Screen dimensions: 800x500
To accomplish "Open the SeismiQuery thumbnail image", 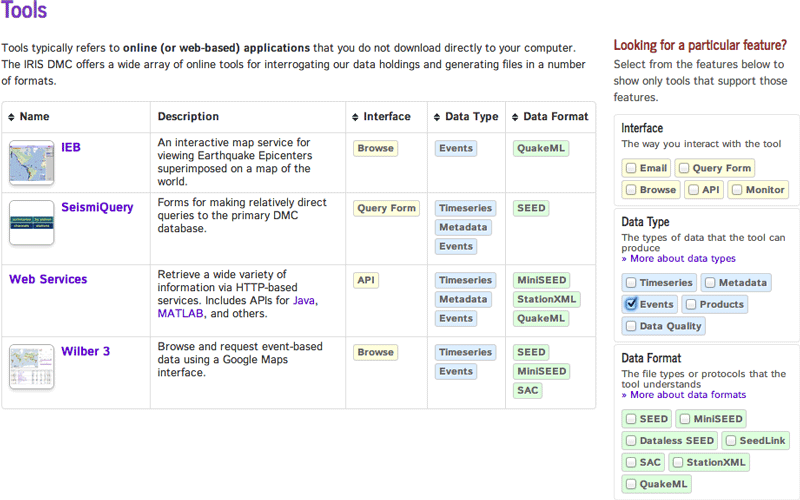I will tap(32, 222).
